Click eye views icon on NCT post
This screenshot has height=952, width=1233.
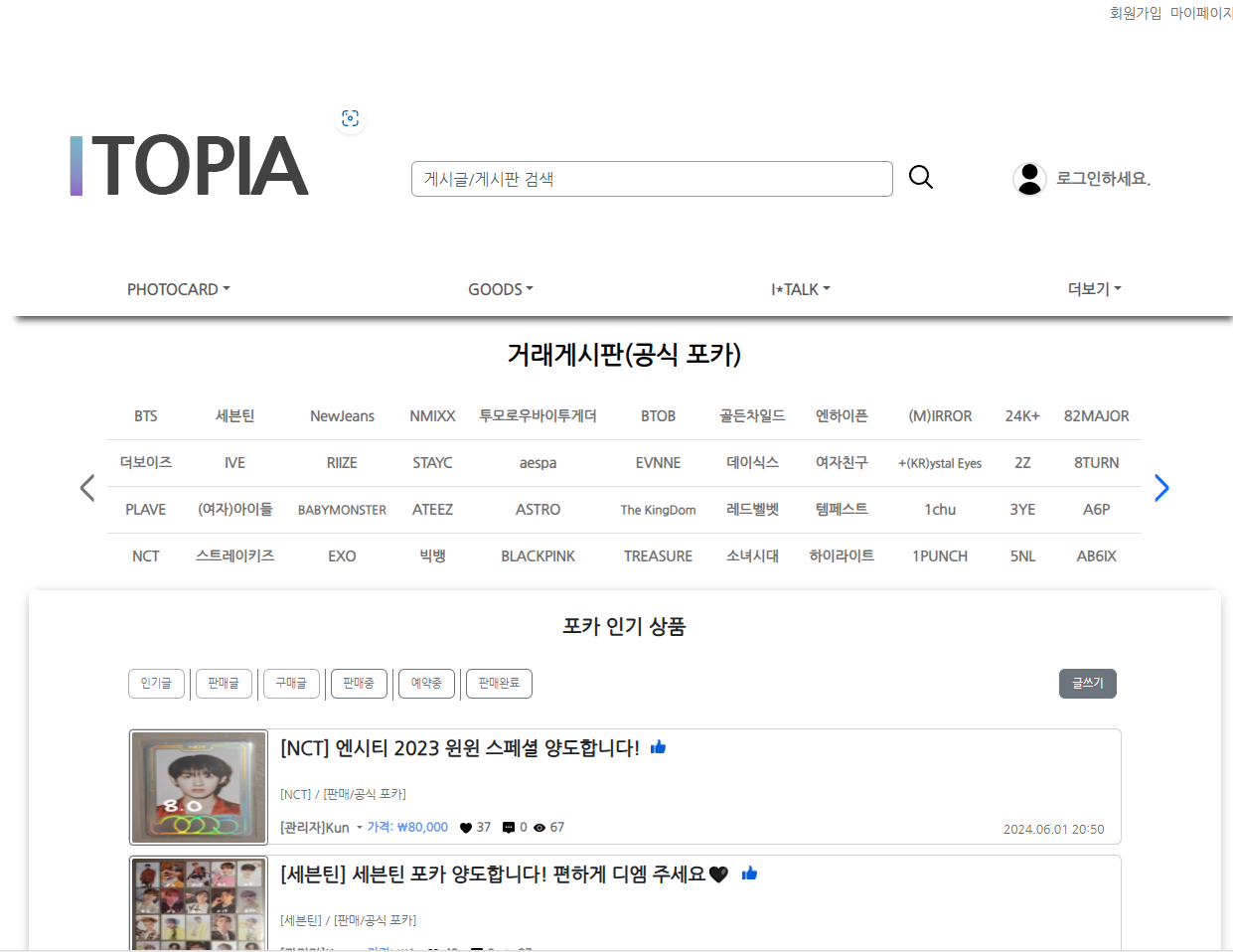pos(539,828)
